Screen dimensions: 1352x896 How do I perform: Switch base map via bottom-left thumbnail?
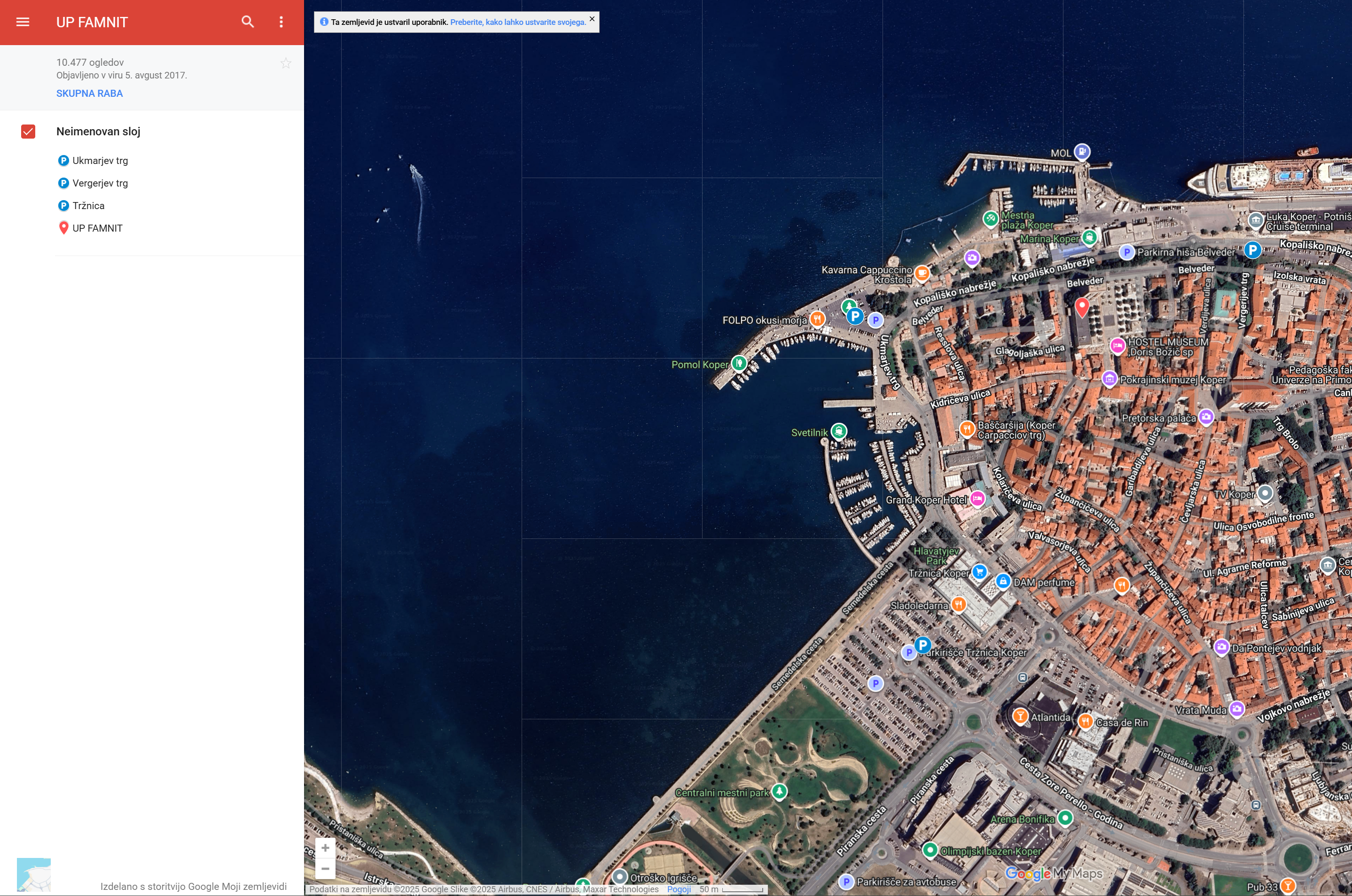pyautogui.click(x=34, y=874)
